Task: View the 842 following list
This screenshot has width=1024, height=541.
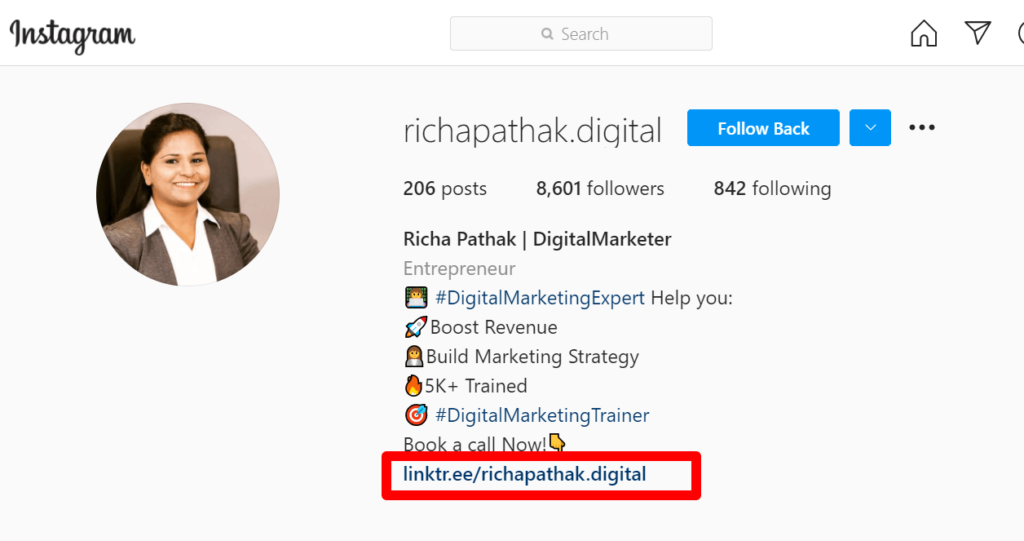Action: pos(773,189)
